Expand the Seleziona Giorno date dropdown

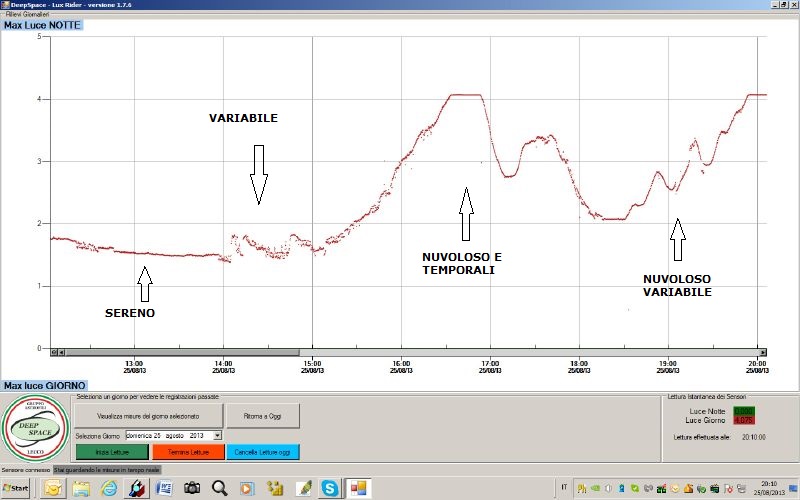(x=217, y=436)
